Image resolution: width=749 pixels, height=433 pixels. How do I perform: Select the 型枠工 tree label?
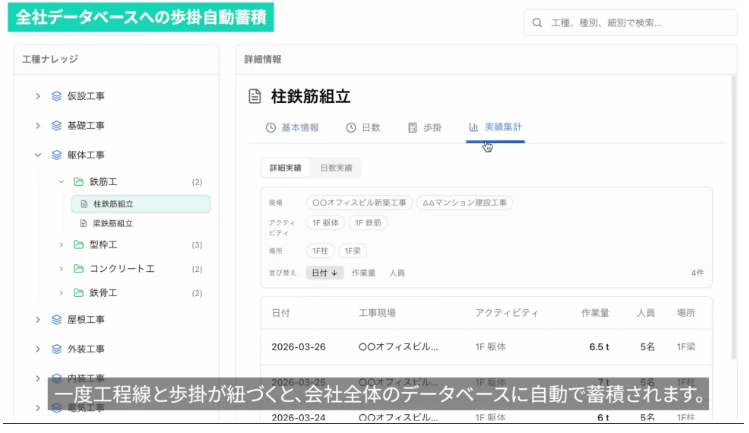103,245
